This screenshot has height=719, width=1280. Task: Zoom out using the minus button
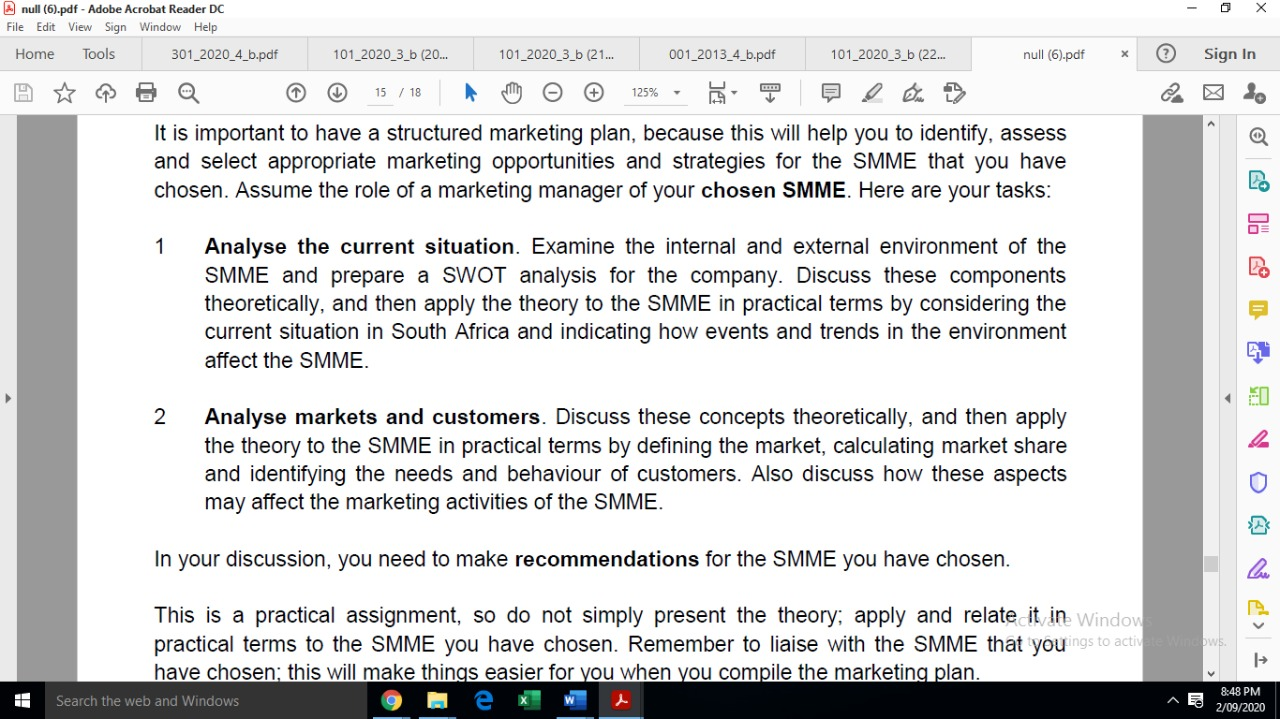[552, 92]
